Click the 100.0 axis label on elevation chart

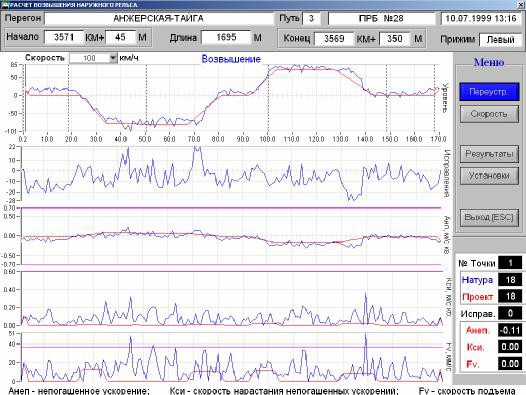click(x=267, y=139)
